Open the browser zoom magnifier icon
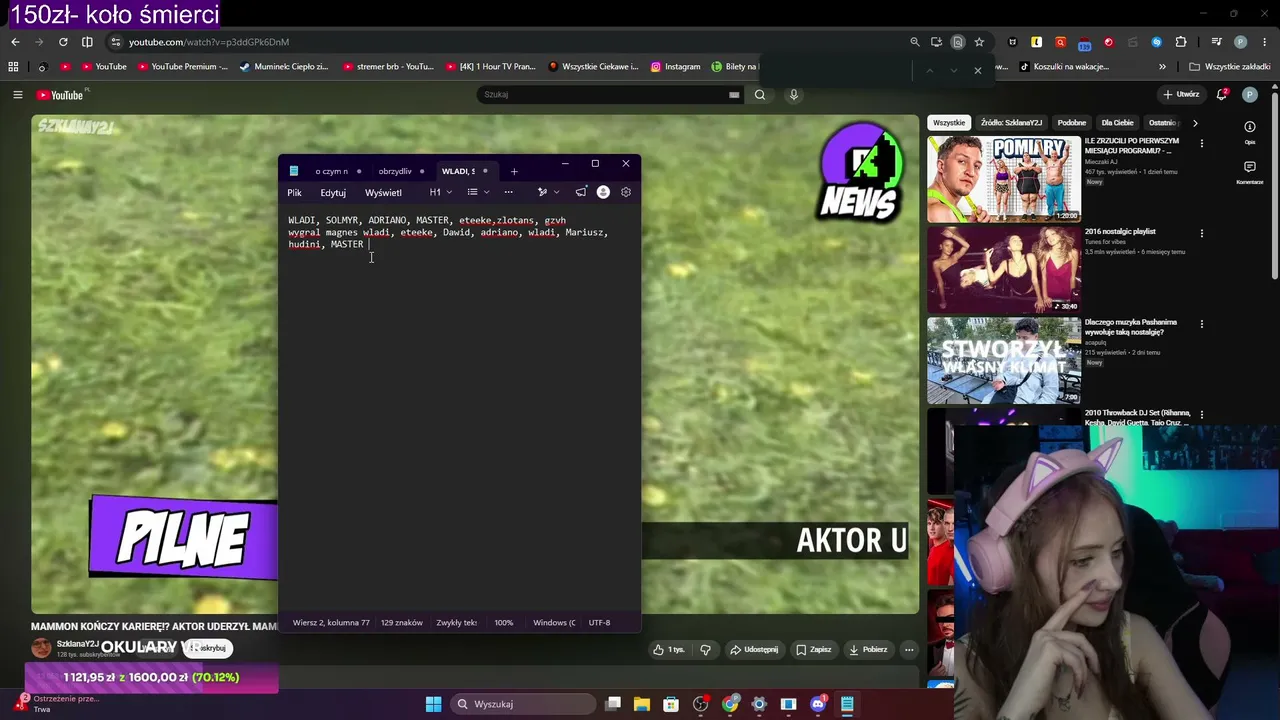The image size is (1280, 720). [914, 42]
